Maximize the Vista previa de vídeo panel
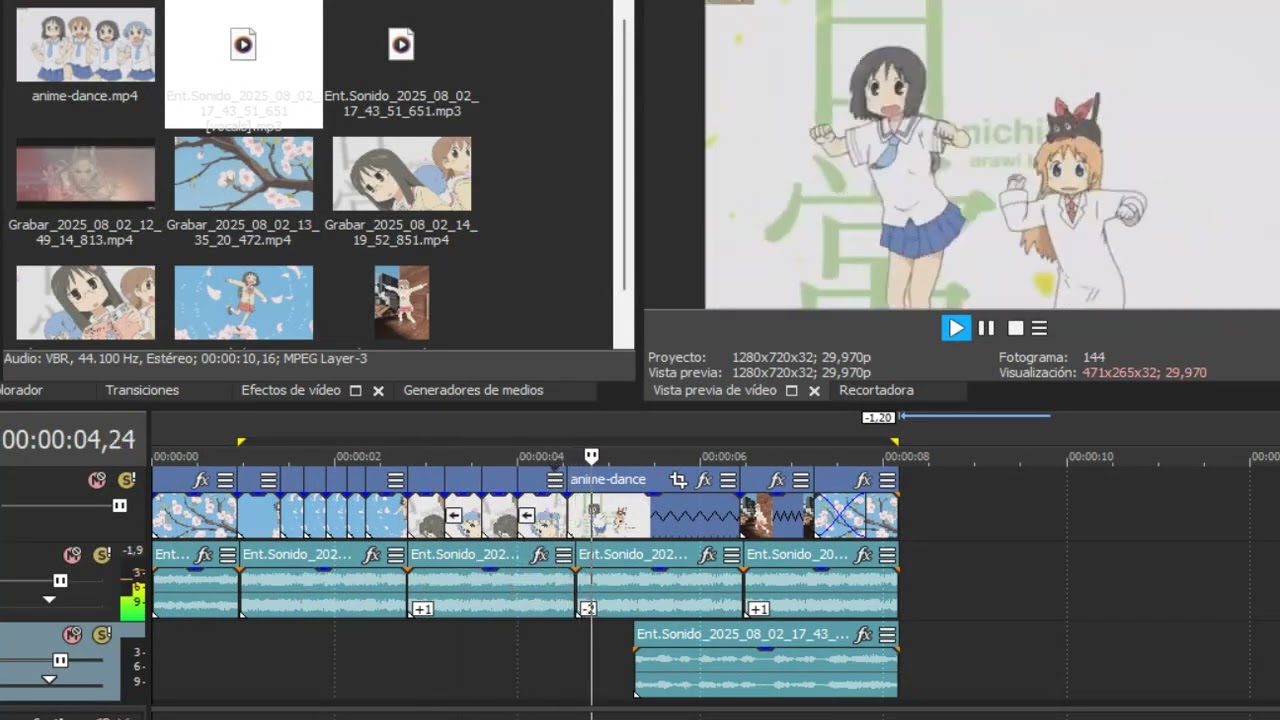Screen dimensions: 1280x720 [791, 391]
